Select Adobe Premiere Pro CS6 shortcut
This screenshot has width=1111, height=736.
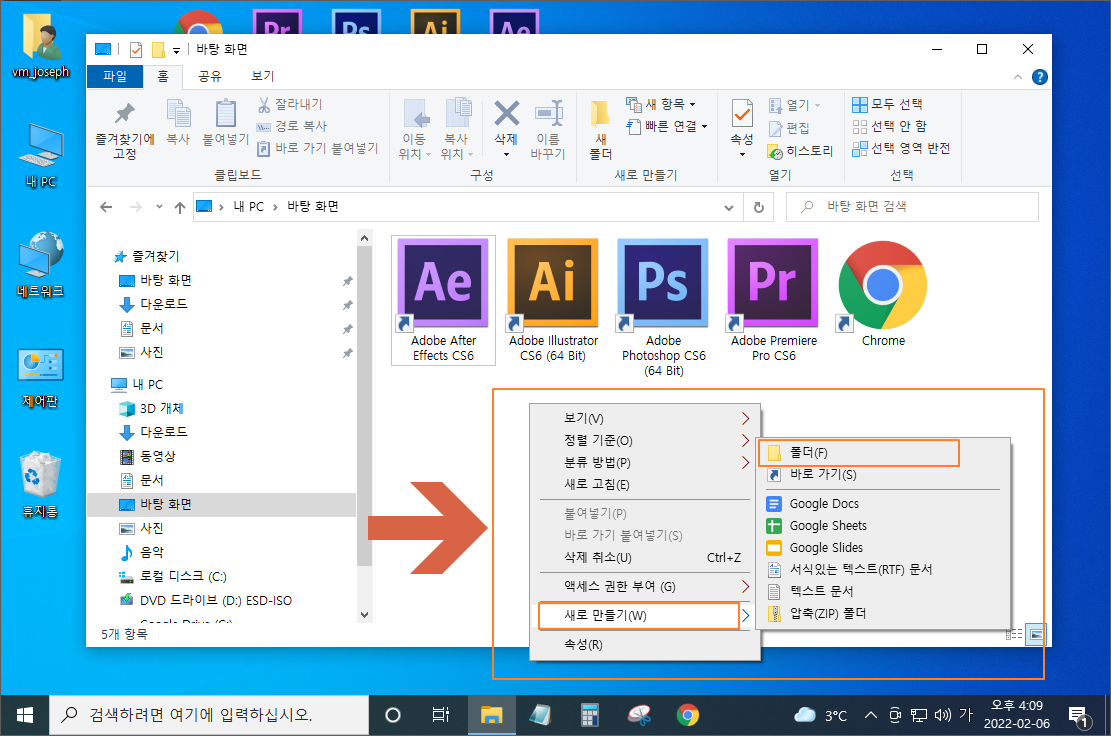773,300
